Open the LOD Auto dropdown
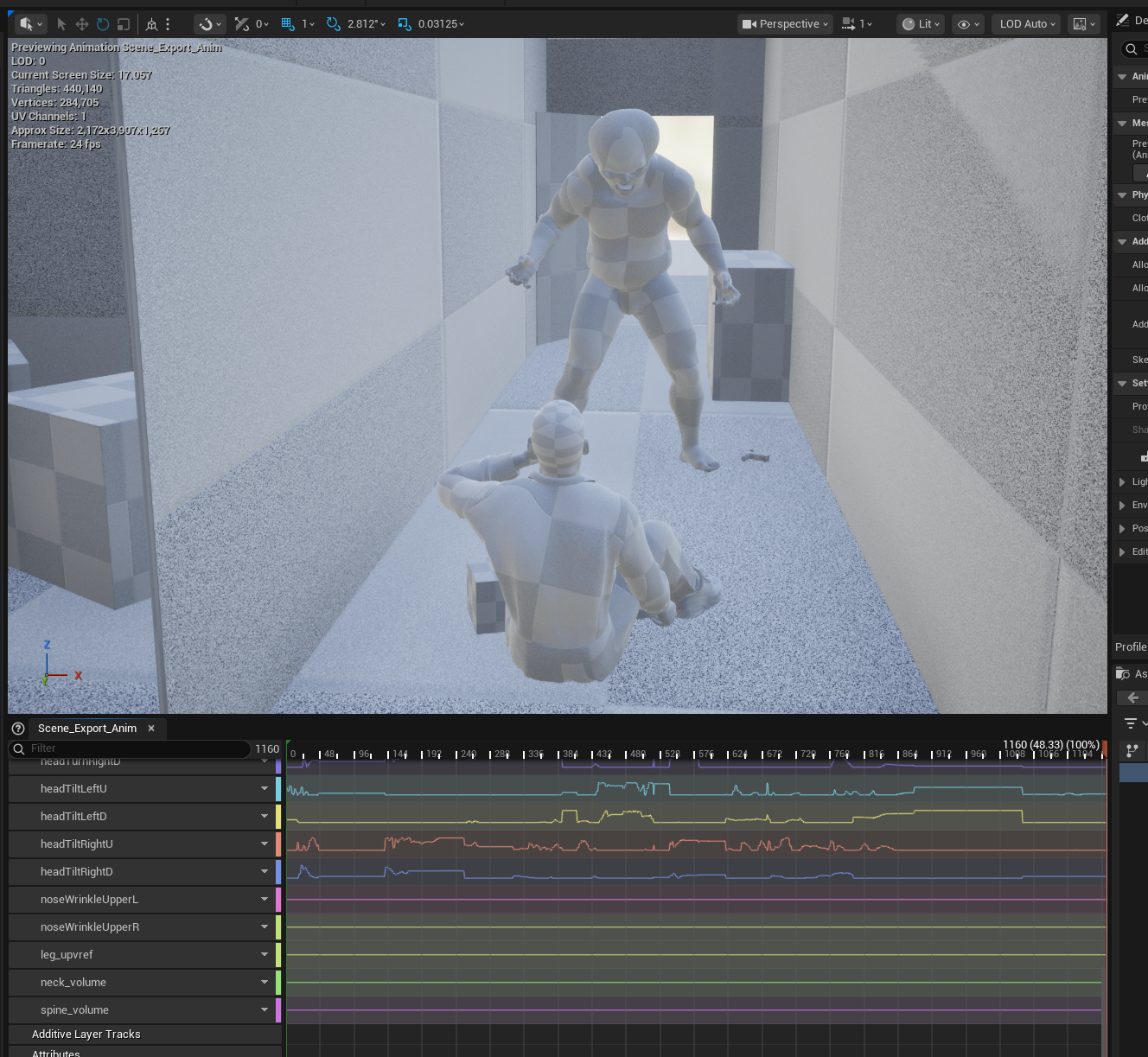The image size is (1148, 1057). [1026, 24]
